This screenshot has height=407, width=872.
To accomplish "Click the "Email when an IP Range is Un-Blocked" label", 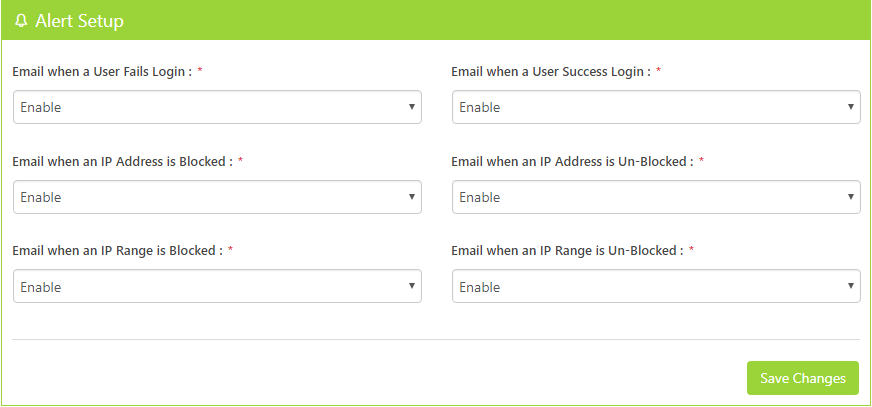I will click(566, 251).
